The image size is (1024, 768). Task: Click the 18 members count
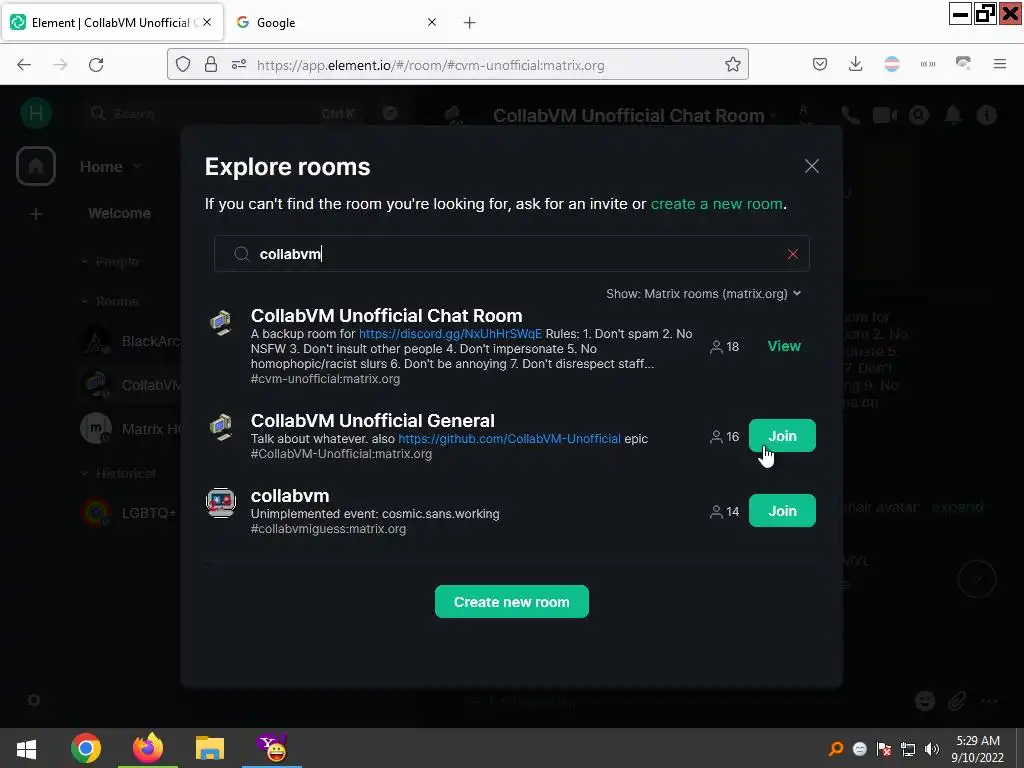[x=724, y=347]
